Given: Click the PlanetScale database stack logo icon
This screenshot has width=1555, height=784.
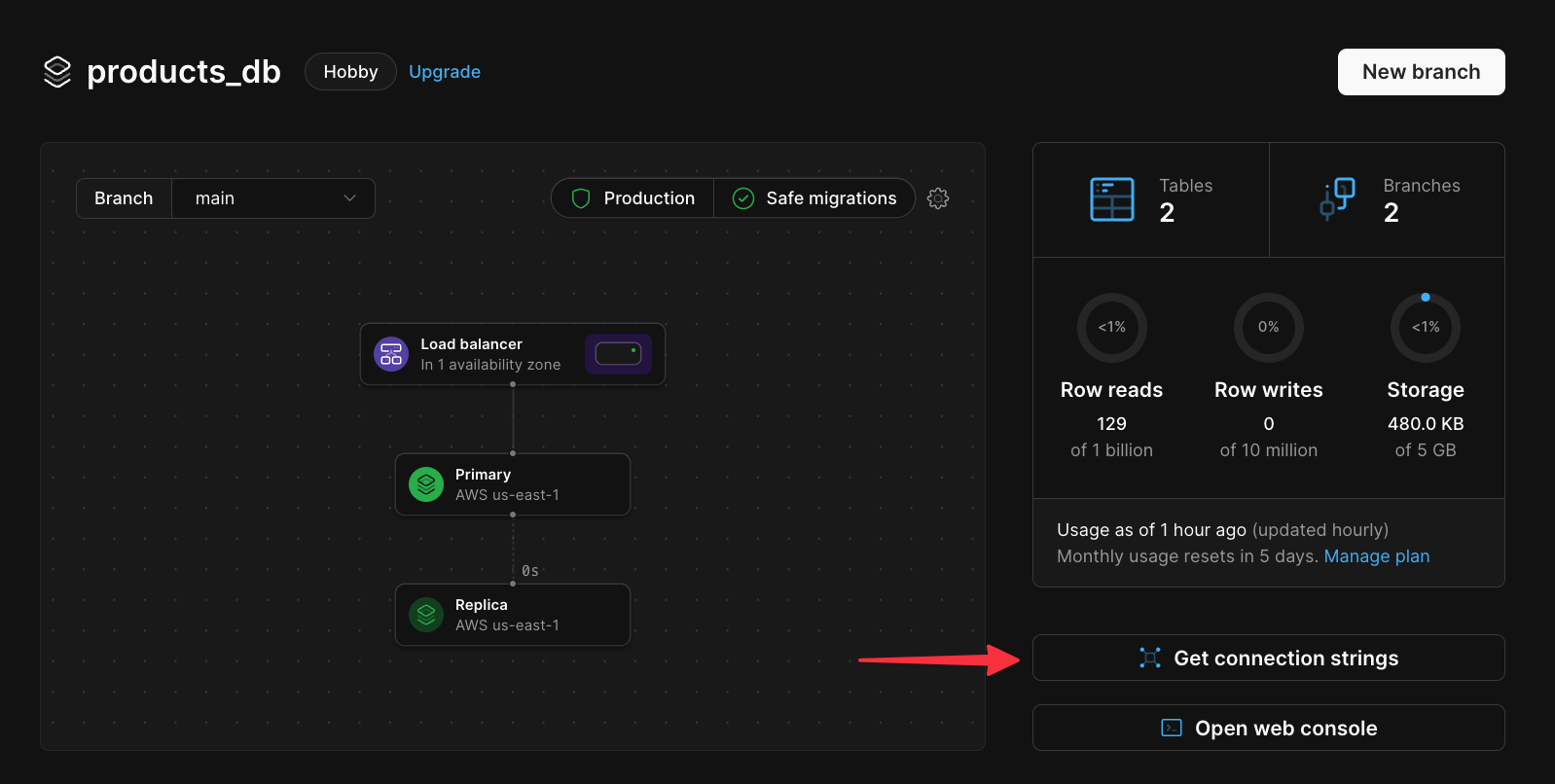Looking at the screenshot, I should coord(57,72).
